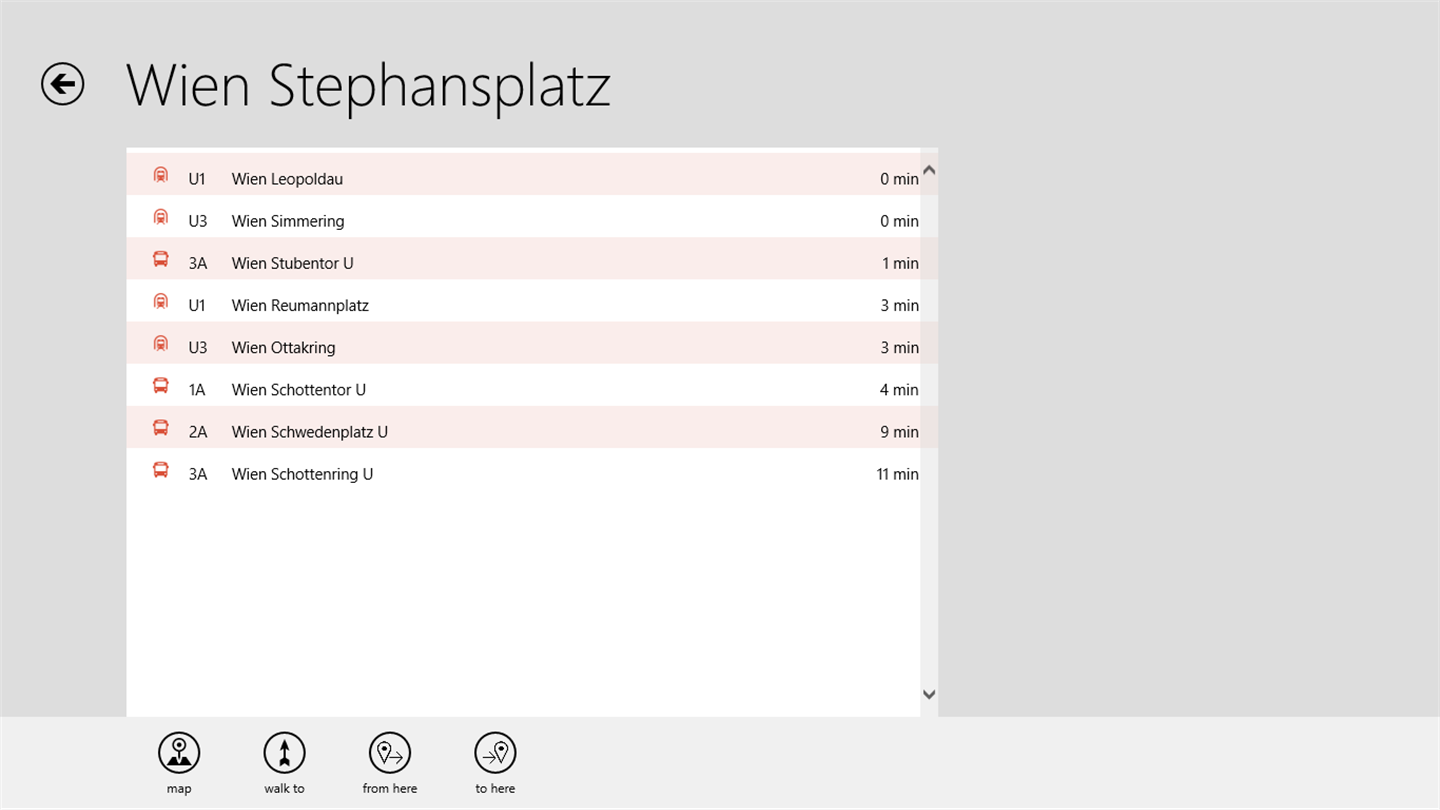Click the Wien Leopoldau destination text
Image resolution: width=1440 pixels, height=810 pixels.
[287, 179]
